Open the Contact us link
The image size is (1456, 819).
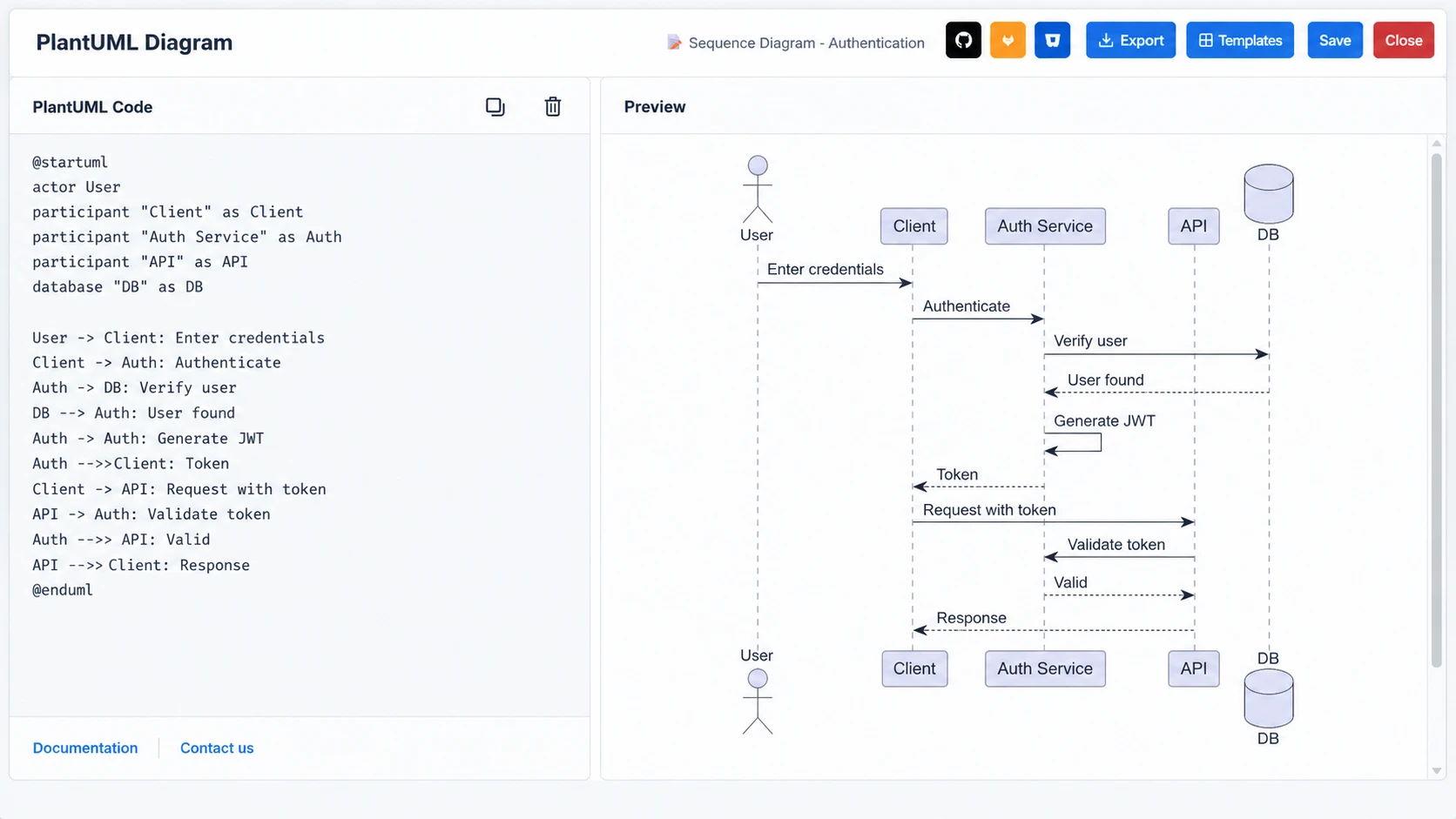coord(217,748)
